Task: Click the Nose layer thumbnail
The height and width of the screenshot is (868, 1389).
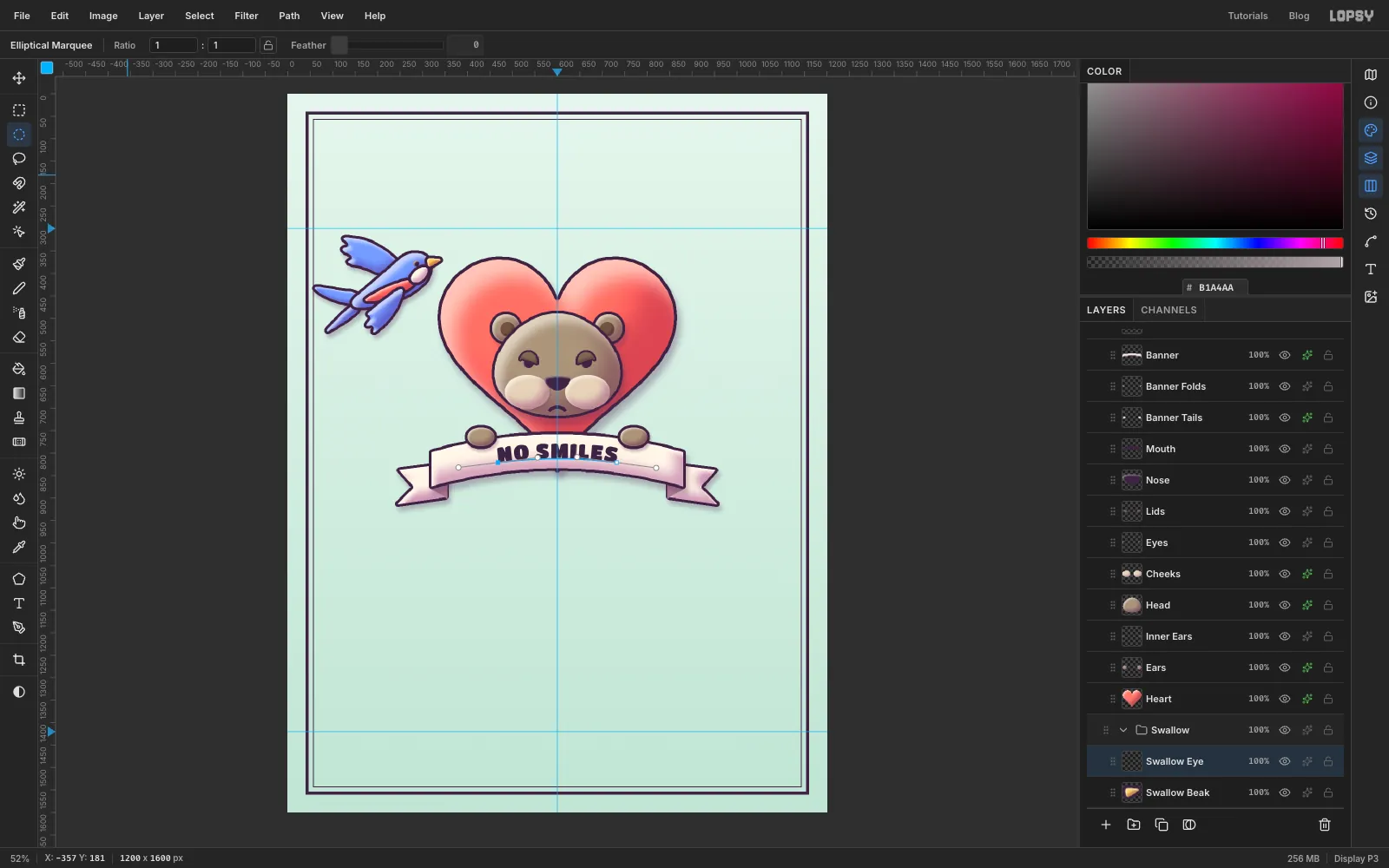Action: [x=1132, y=480]
